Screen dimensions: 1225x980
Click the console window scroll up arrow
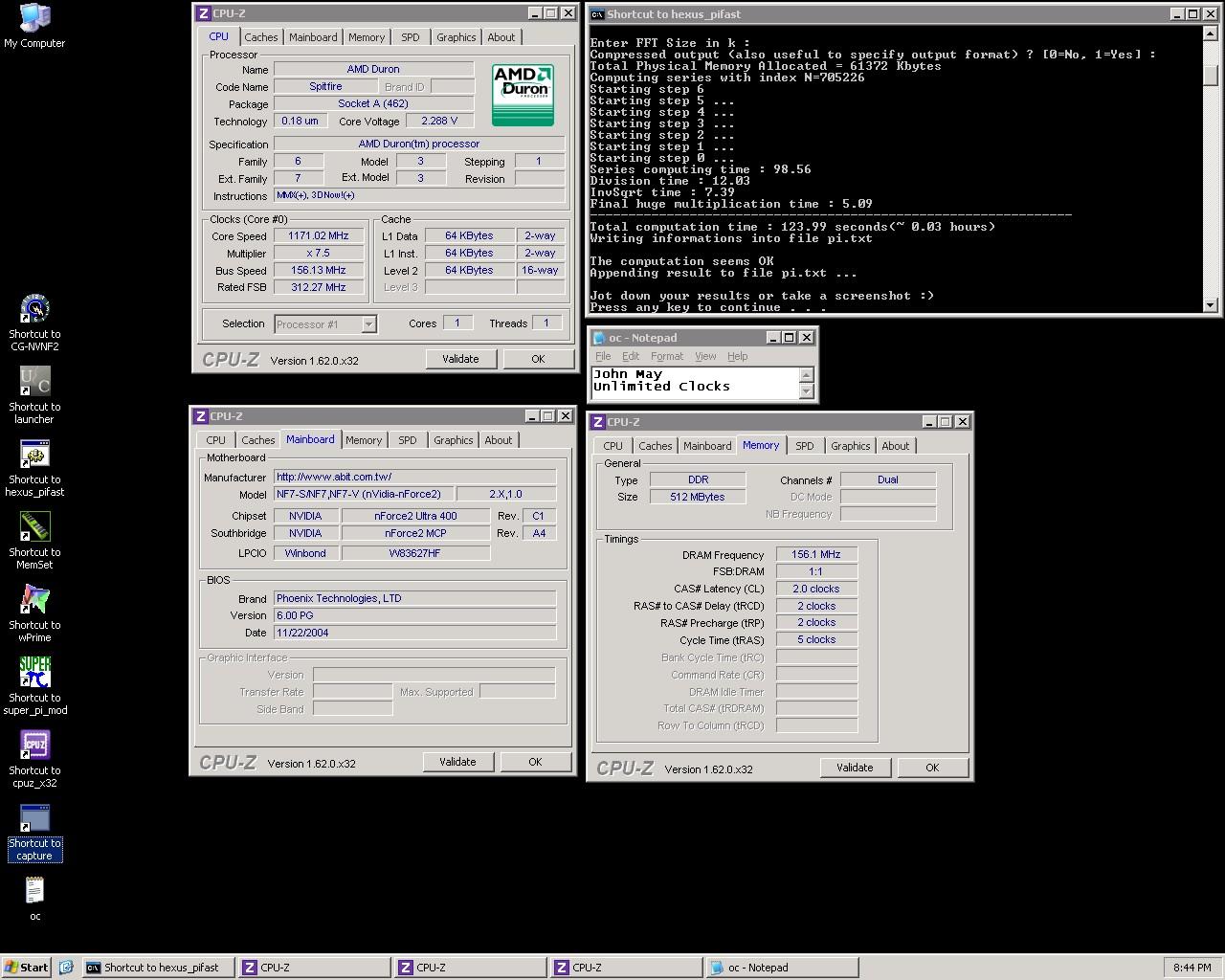pos(1210,33)
